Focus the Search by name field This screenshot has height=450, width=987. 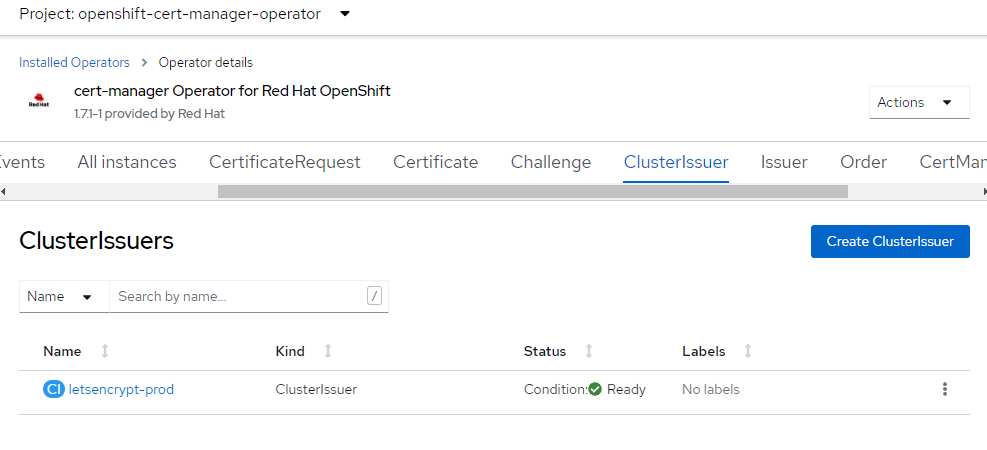238,296
